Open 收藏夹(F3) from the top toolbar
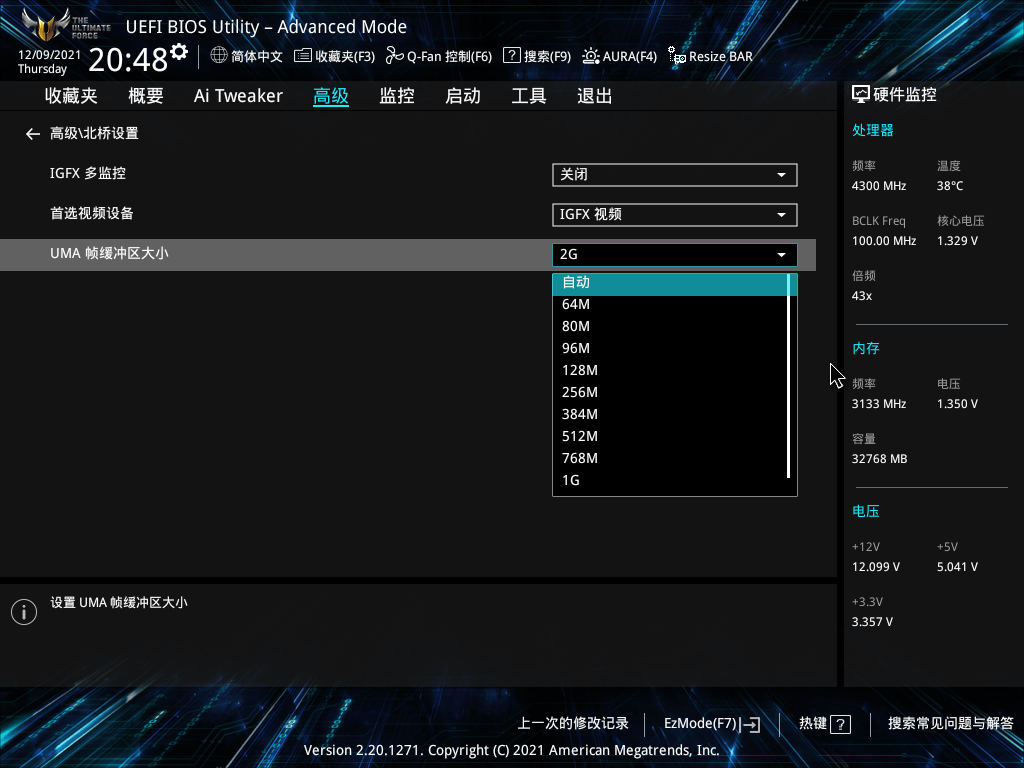 pos(334,57)
